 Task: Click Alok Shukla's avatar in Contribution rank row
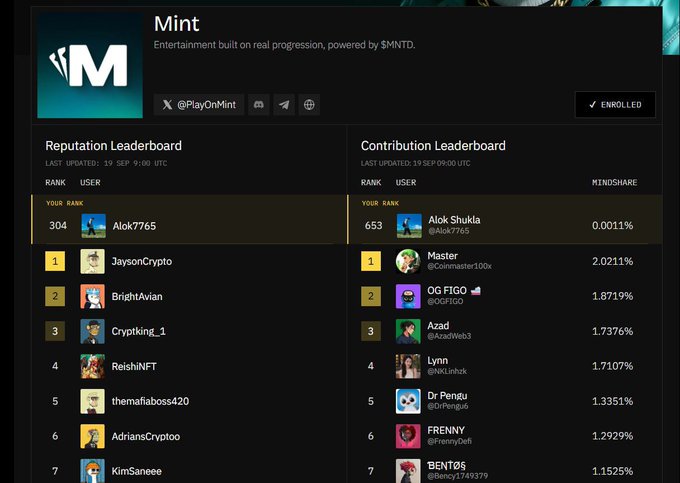coord(409,225)
